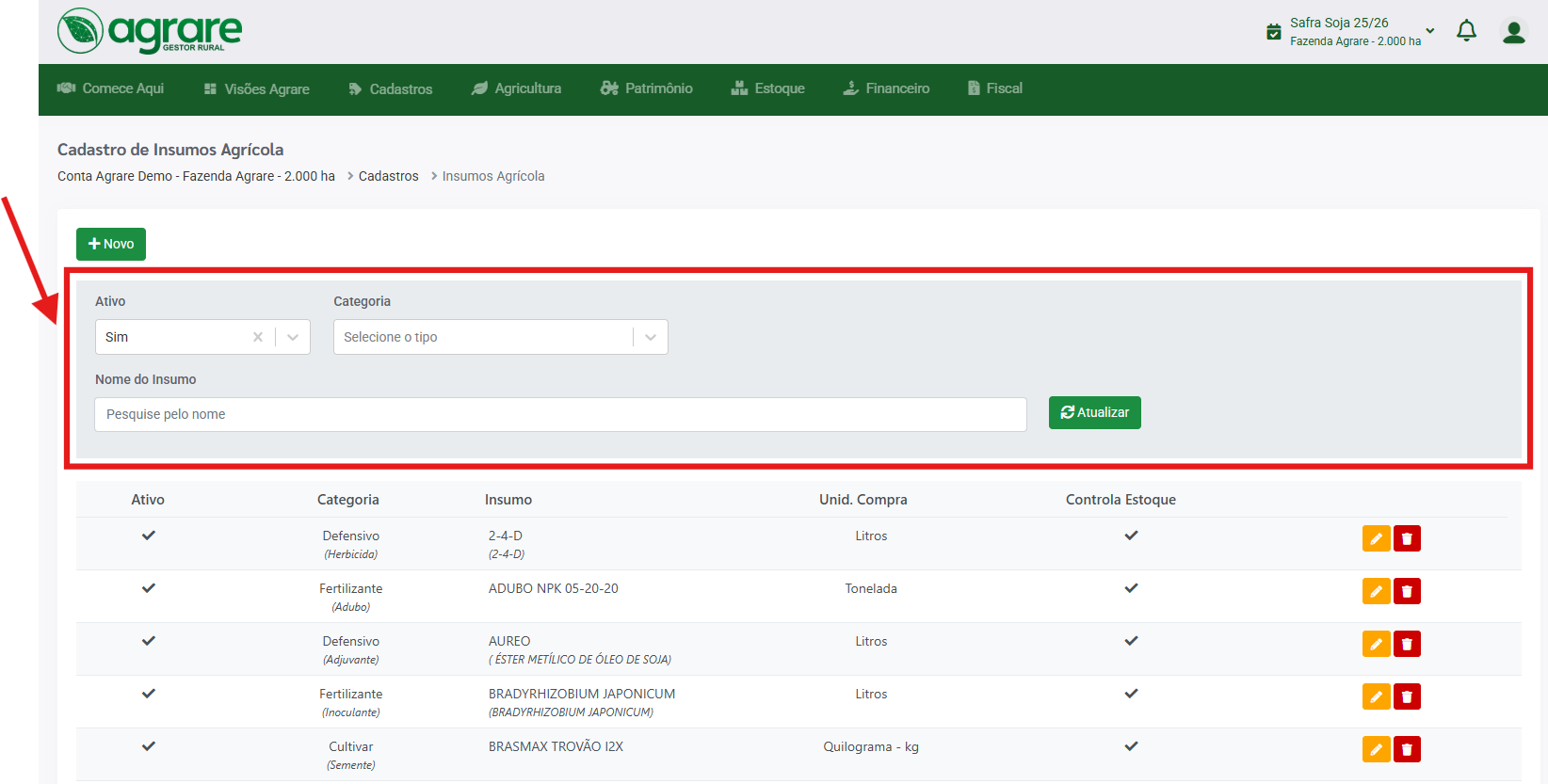Screen dimensions: 1548x784
Task: Edit the AUREO insumo row
Action: (x=1377, y=644)
